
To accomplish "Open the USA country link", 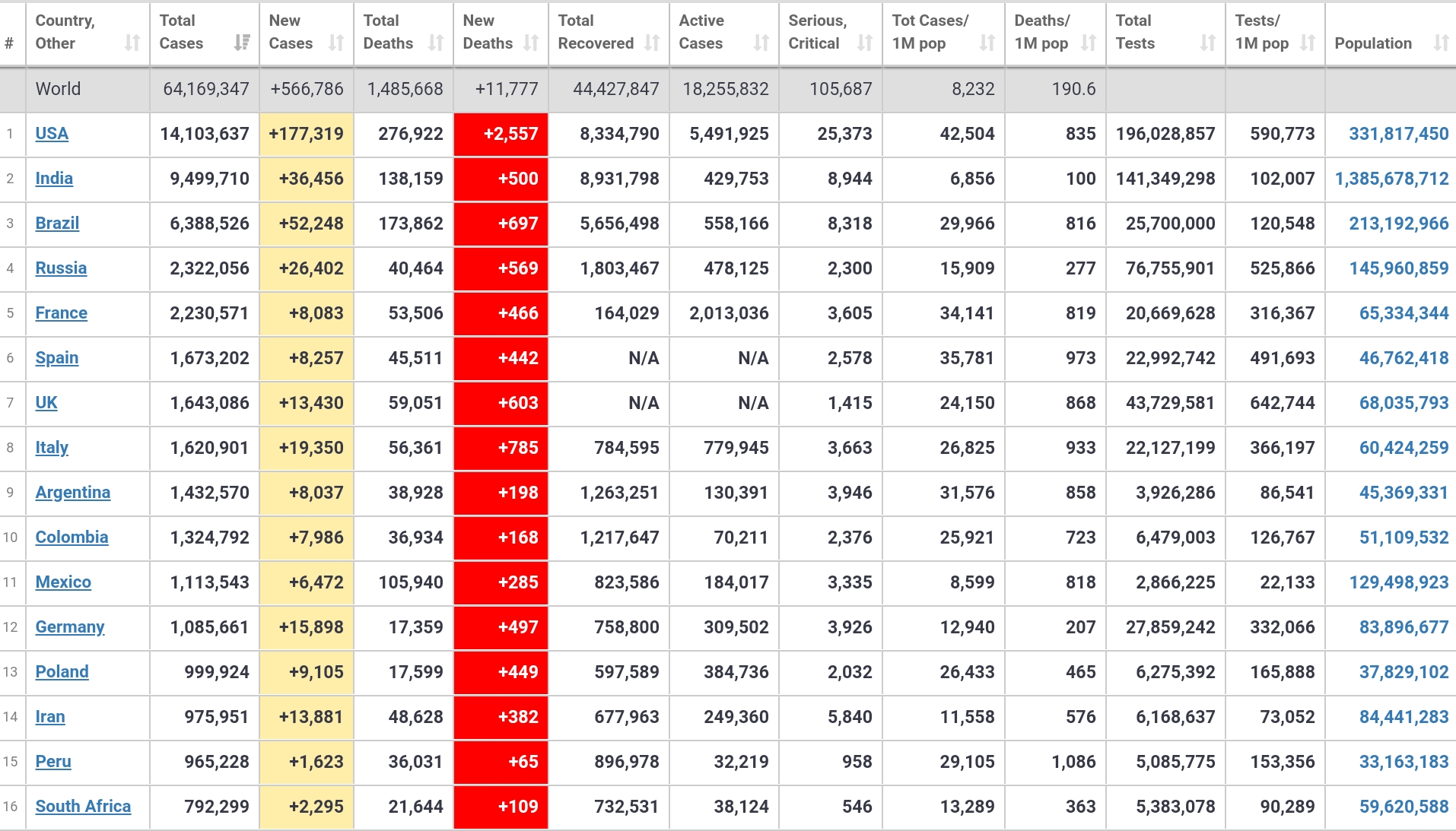I will [x=52, y=134].
